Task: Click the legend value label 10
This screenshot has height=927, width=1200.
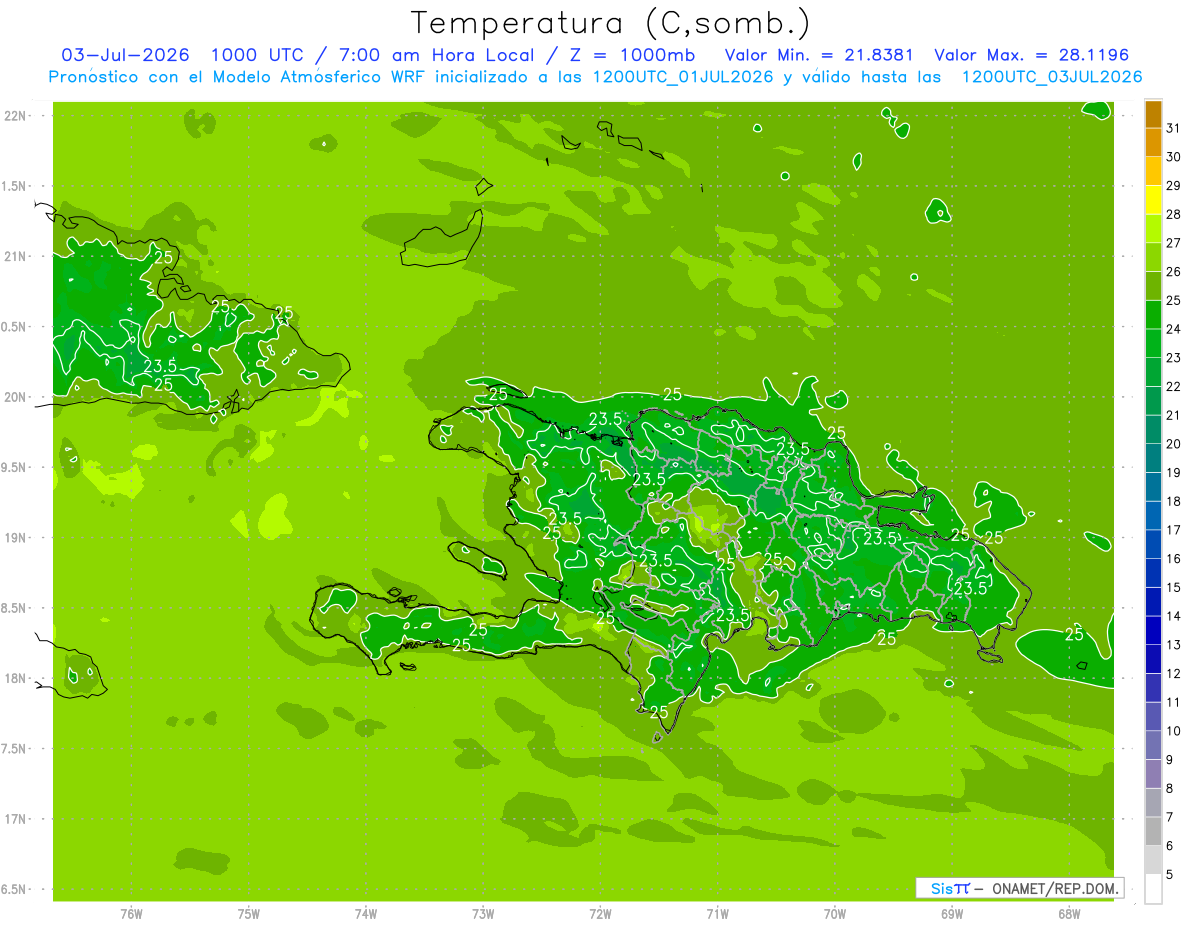Action: [x=1173, y=731]
